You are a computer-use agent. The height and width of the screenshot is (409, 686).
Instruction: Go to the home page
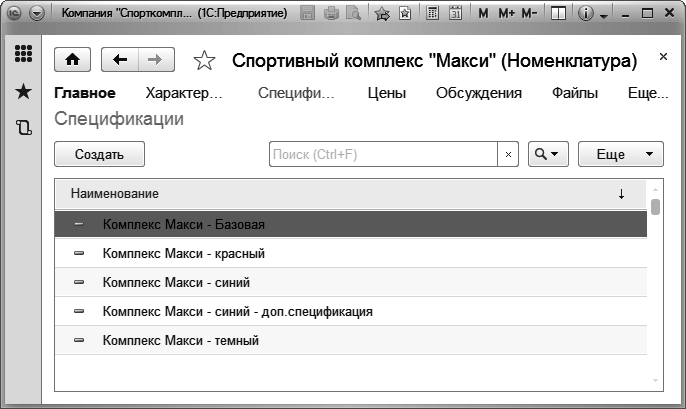72,60
